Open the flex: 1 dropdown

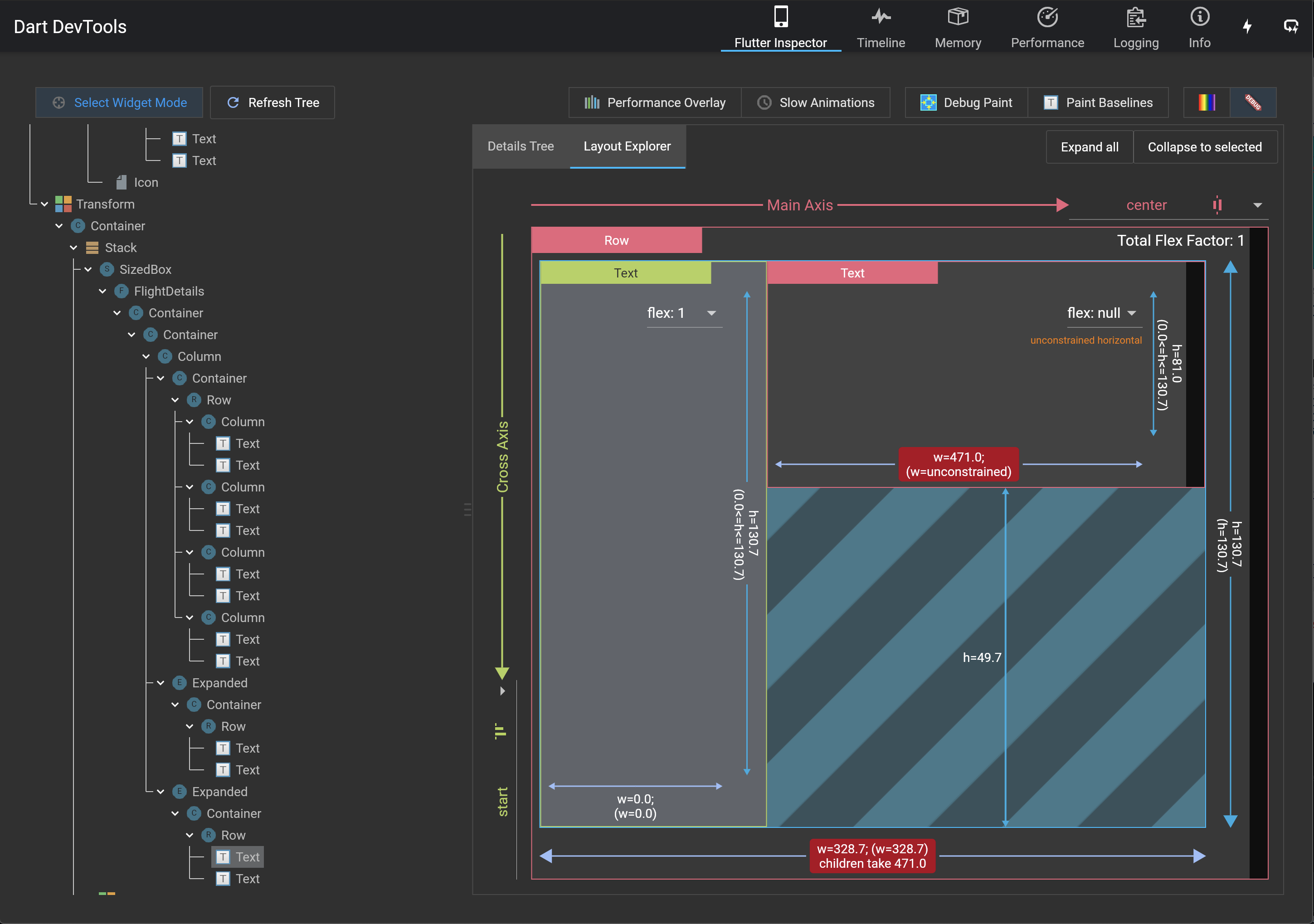pos(685,313)
